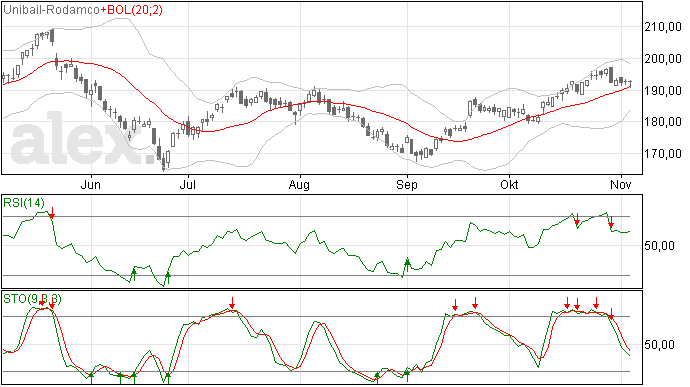The image size is (690, 387).
Task: Click the Sep month label
Action: coord(407,185)
